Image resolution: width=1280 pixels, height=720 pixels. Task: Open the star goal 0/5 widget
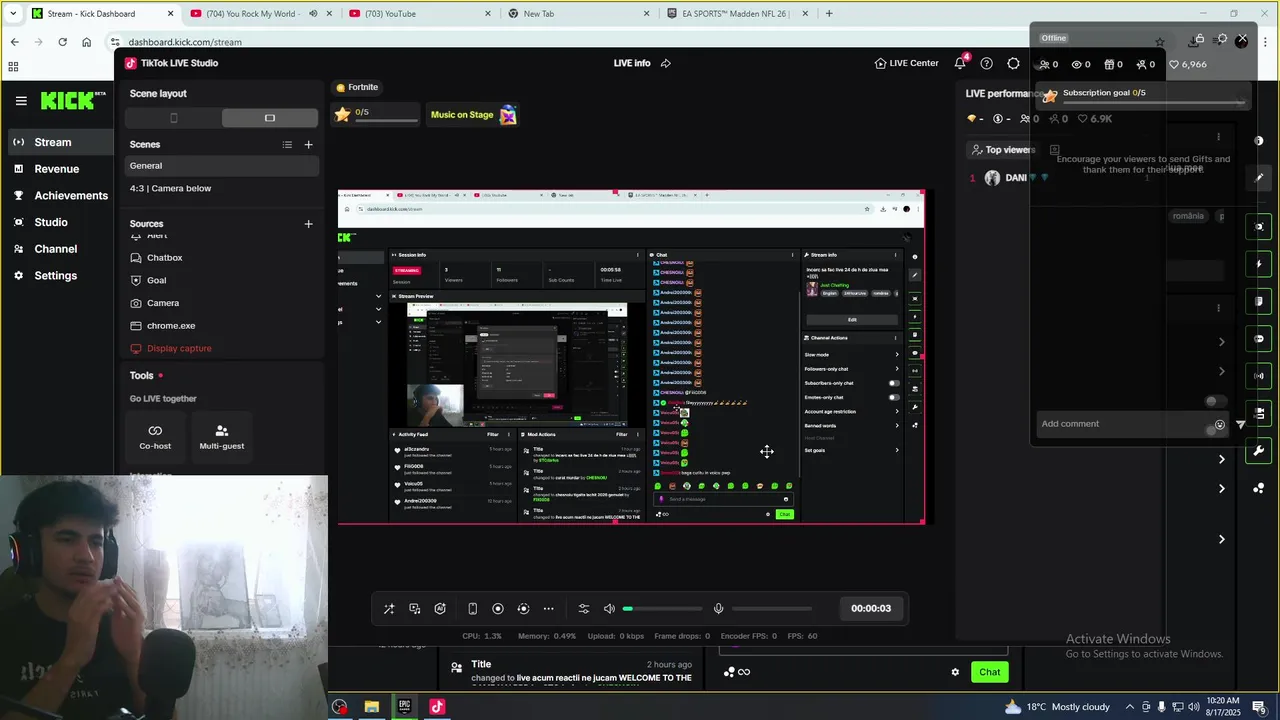pos(376,114)
